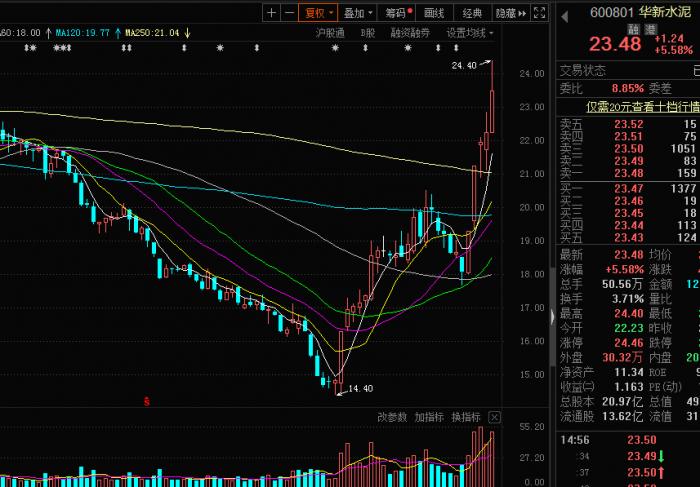Toggle fullscreen chart view icon
This screenshot has height=487, width=700.
540,13
